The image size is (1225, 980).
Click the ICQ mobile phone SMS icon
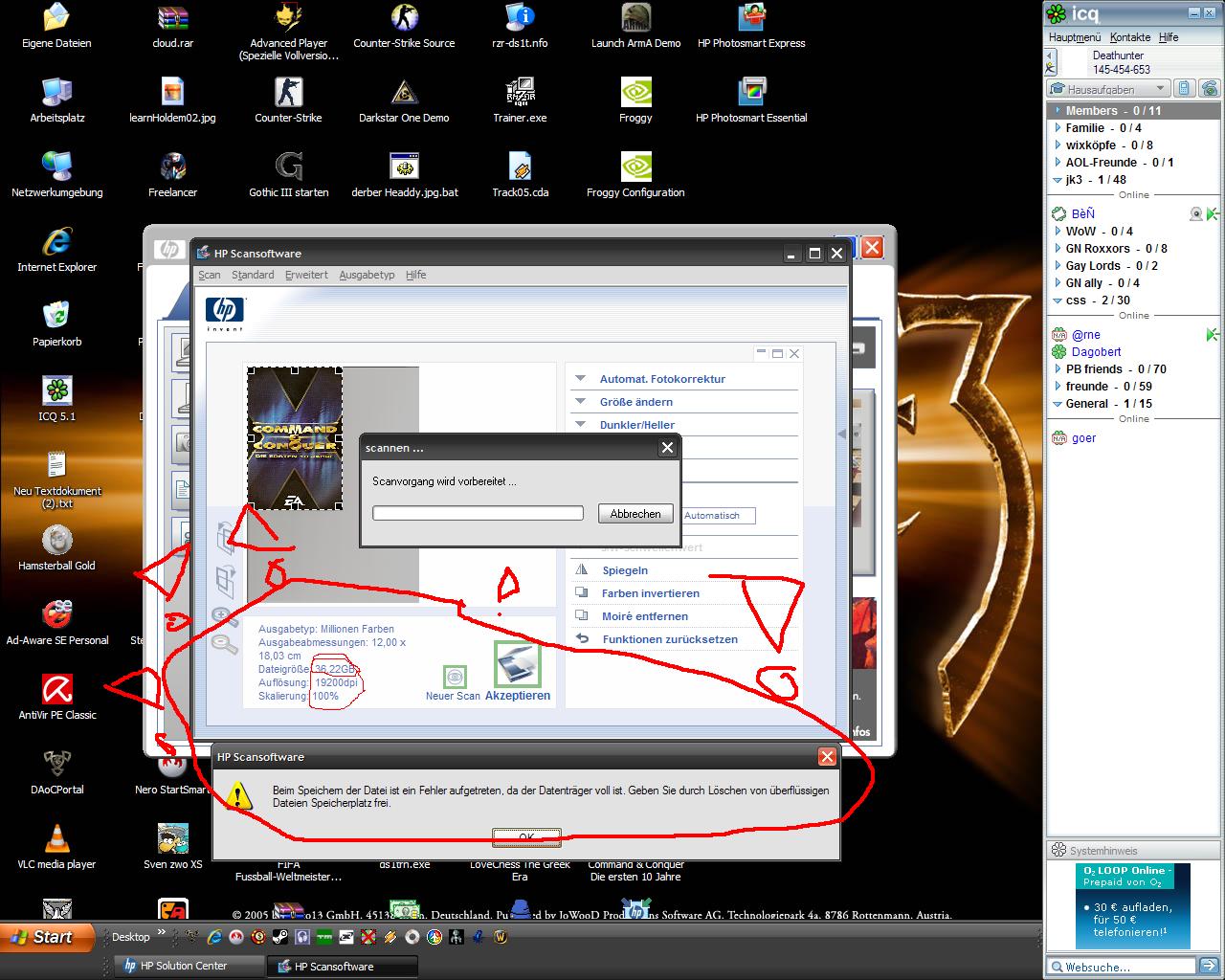[x=1184, y=89]
